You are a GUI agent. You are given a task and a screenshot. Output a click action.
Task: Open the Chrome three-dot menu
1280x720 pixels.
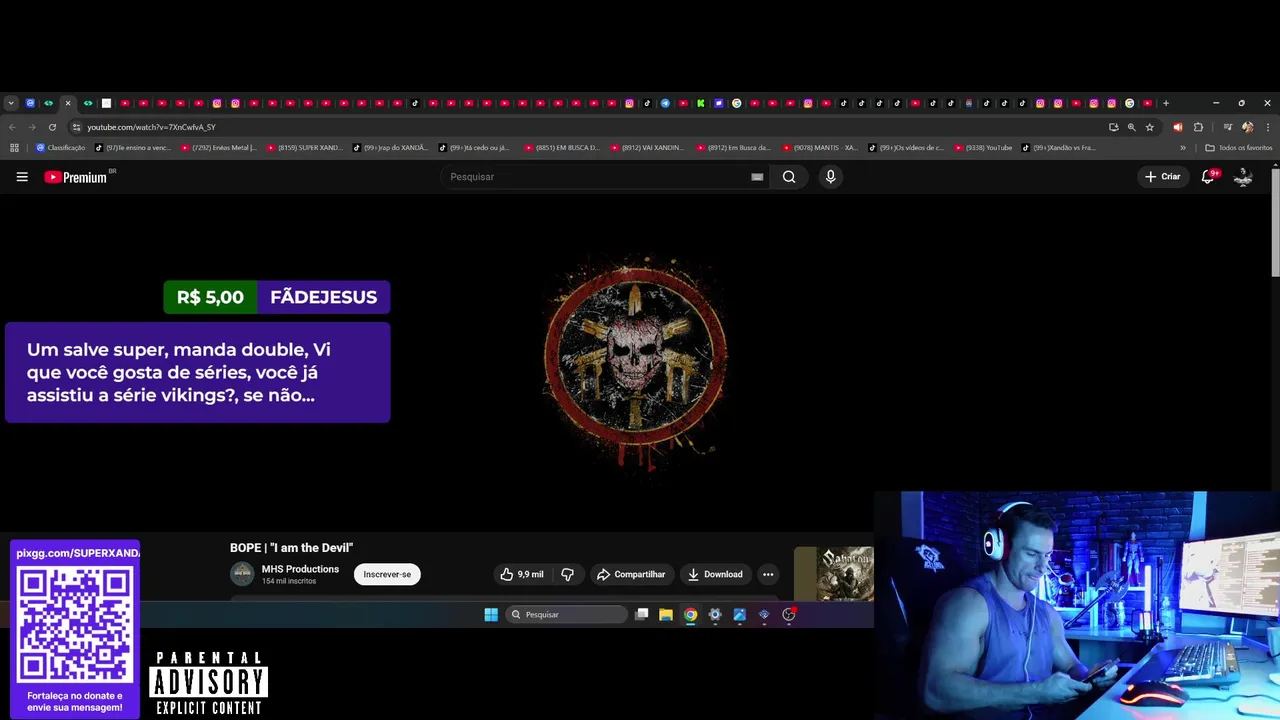[x=1268, y=127]
